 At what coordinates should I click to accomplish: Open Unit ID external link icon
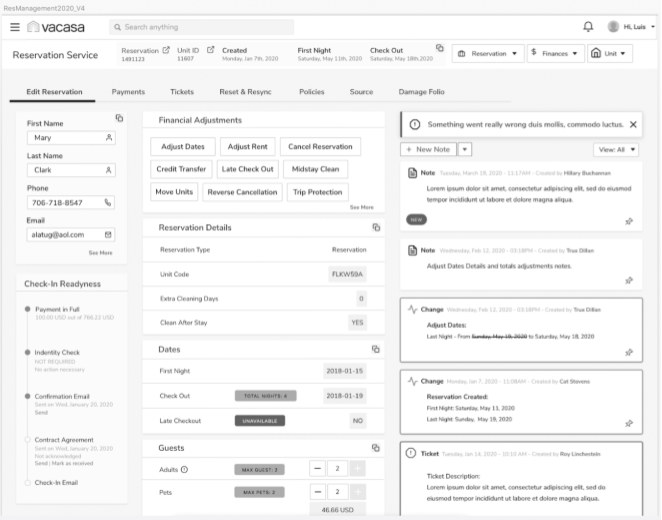pyautogui.click(x=210, y=50)
